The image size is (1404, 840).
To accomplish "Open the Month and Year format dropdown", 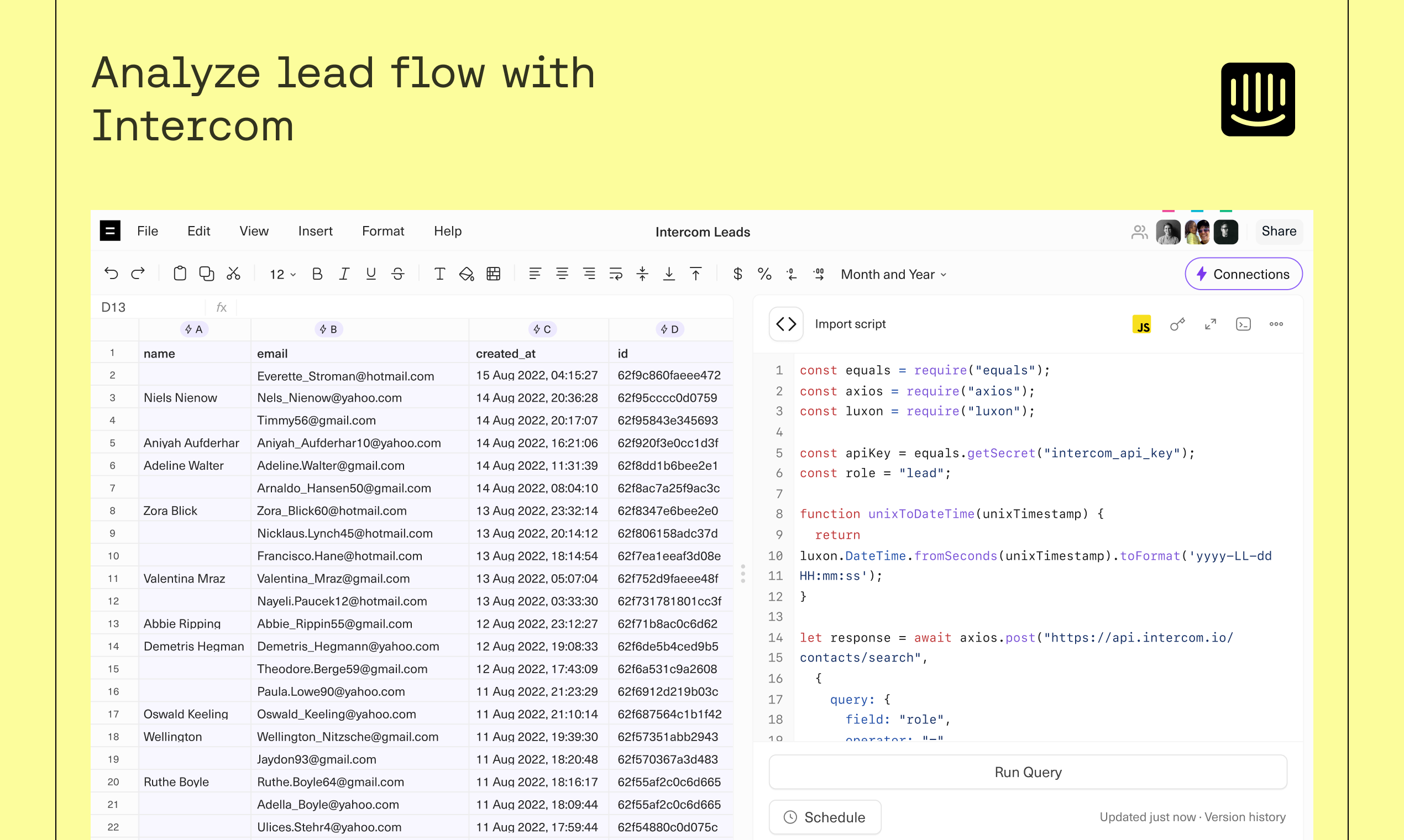I will (893, 275).
